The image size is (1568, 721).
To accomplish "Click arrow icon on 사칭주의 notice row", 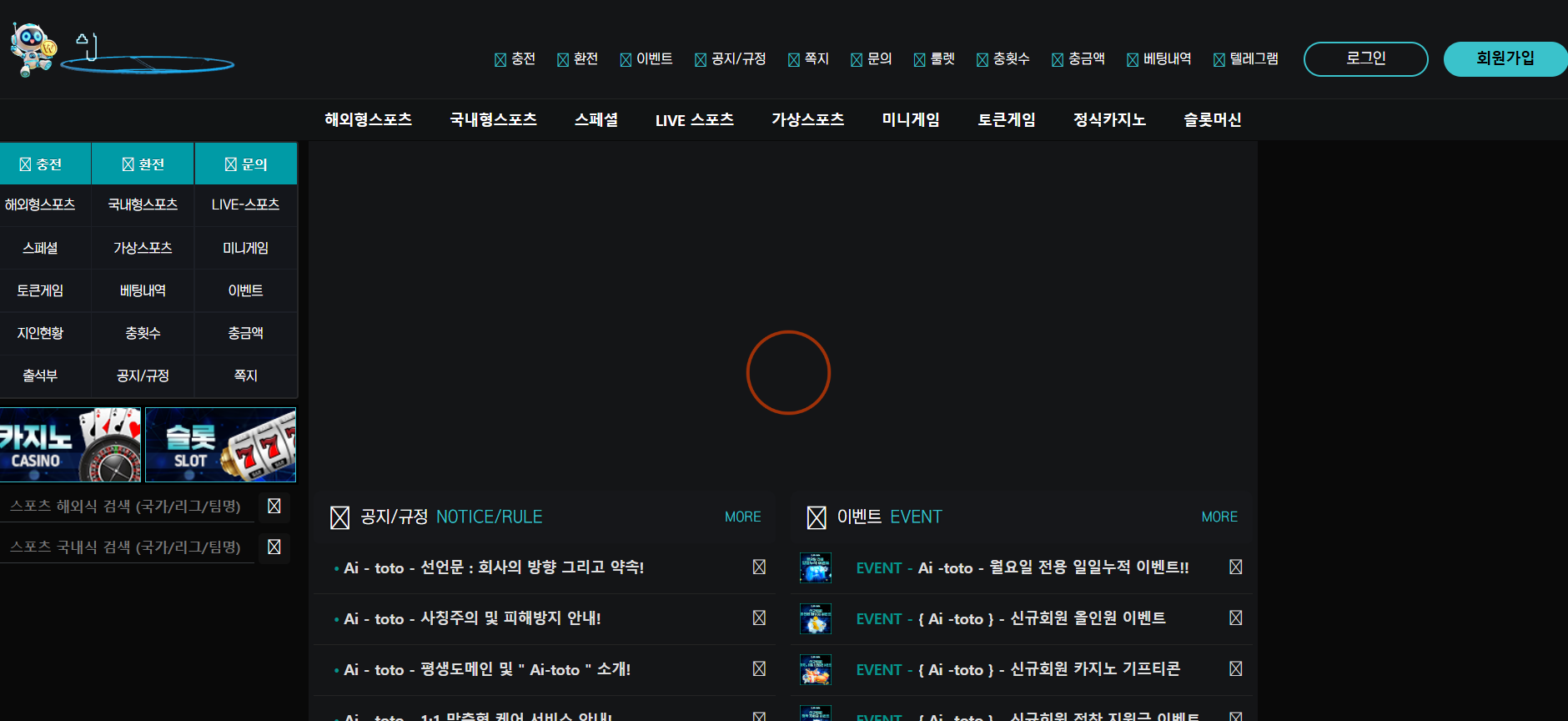I will 759,618.
